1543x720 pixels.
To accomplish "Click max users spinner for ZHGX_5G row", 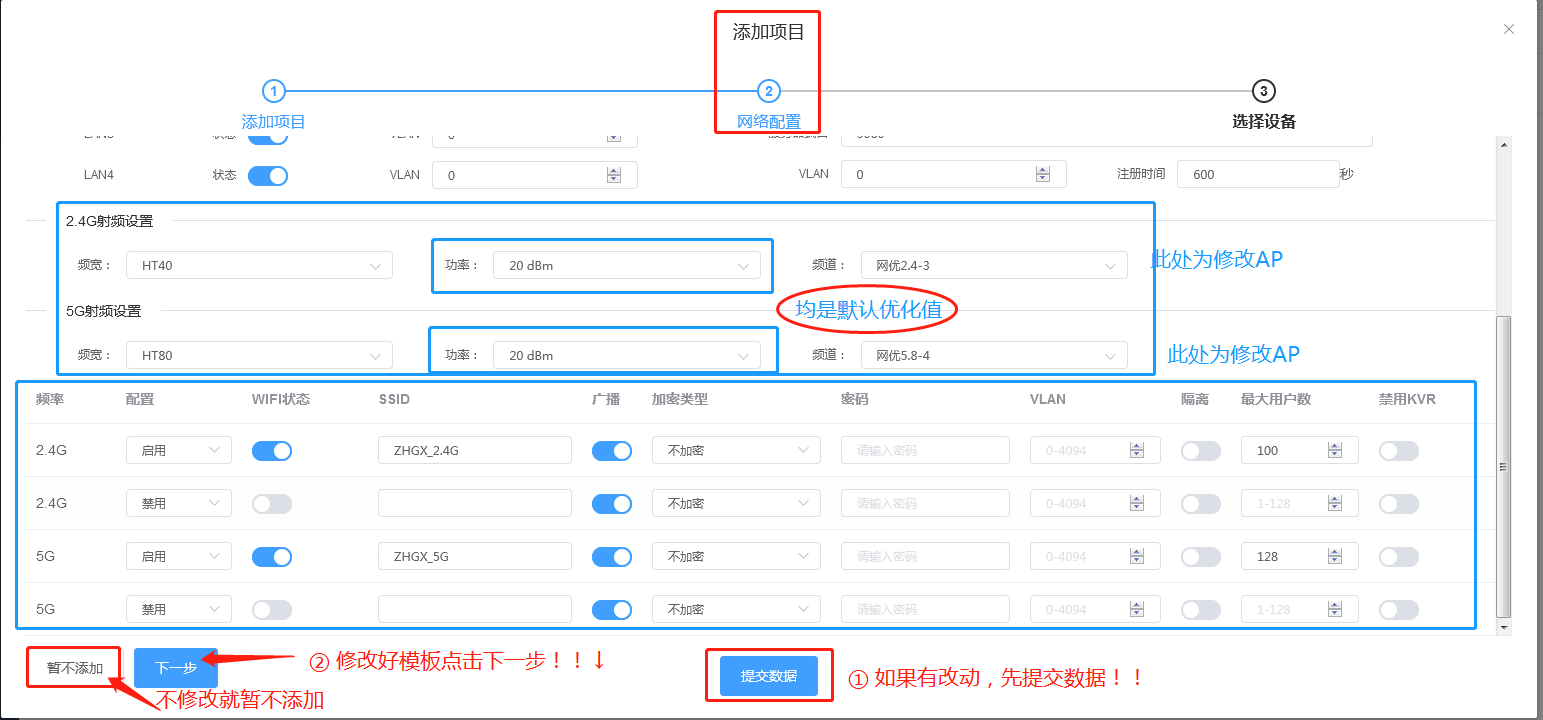I will (x=1334, y=557).
